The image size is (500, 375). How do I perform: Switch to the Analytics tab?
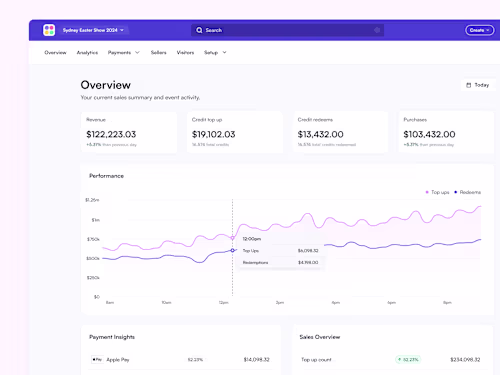point(87,52)
